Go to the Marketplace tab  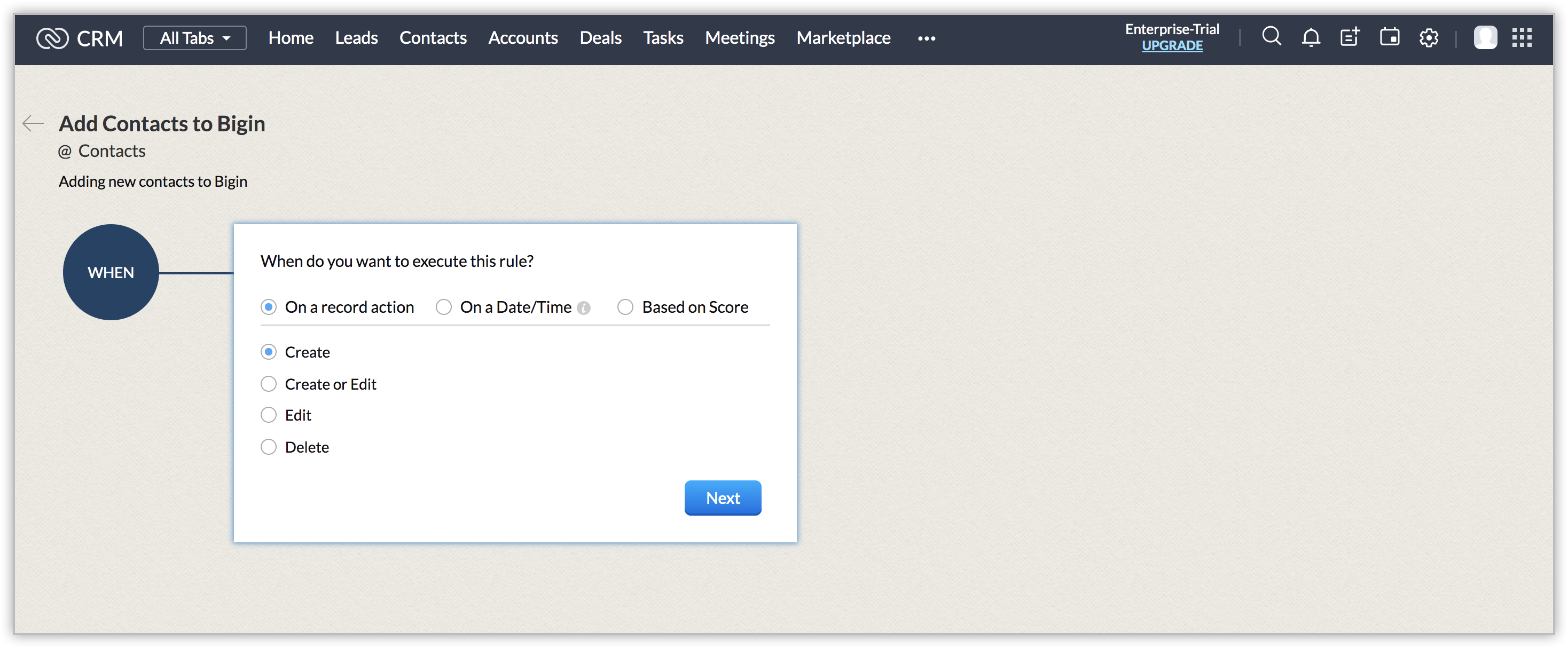point(843,38)
